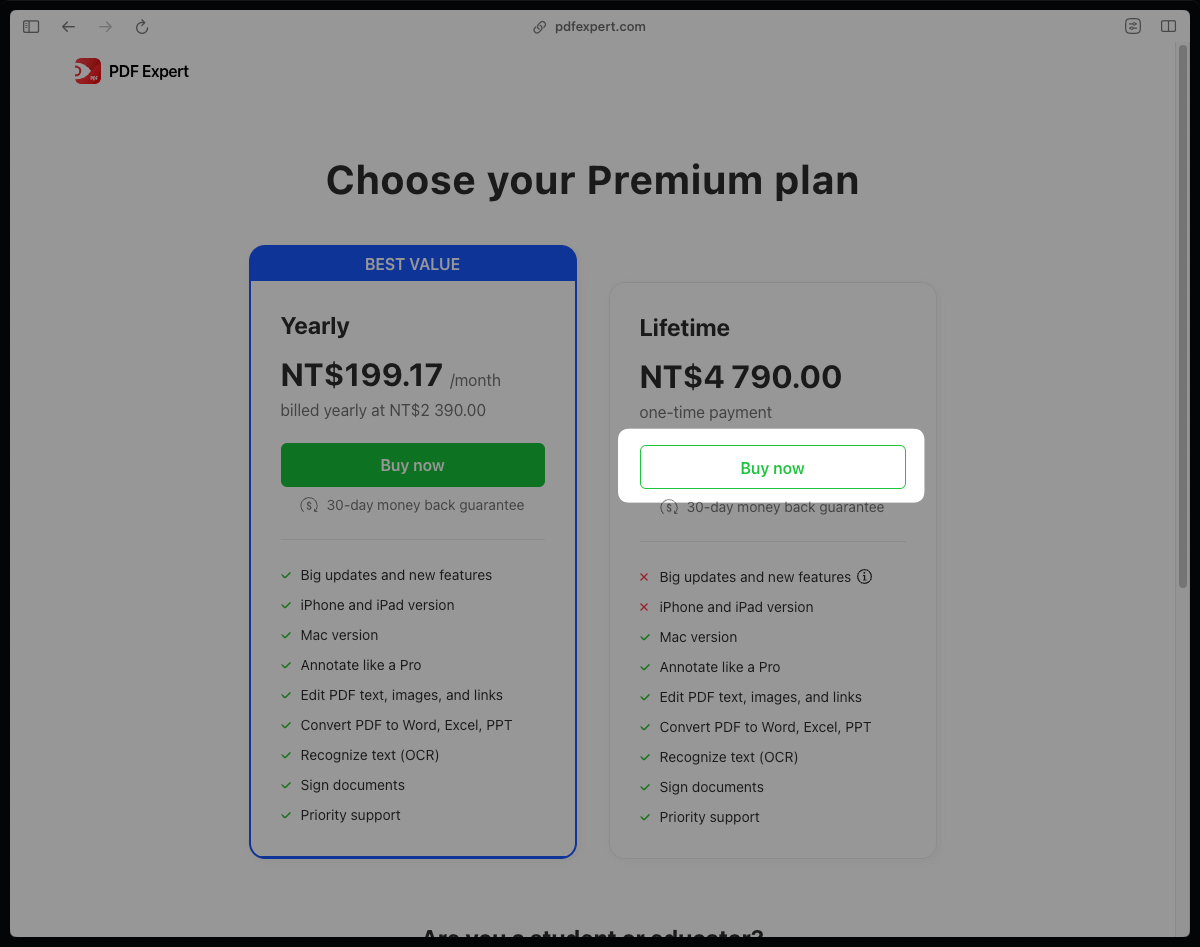Click the Lifetime plan heading
The width and height of the screenshot is (1200, 947).
[x=685, y=328]
